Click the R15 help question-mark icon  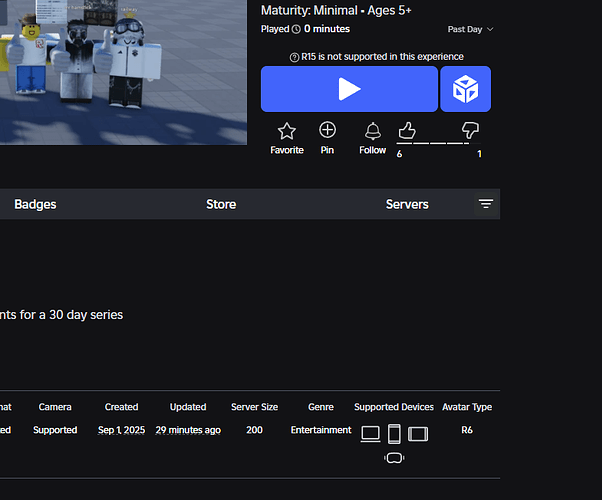[x=294, y=57]
